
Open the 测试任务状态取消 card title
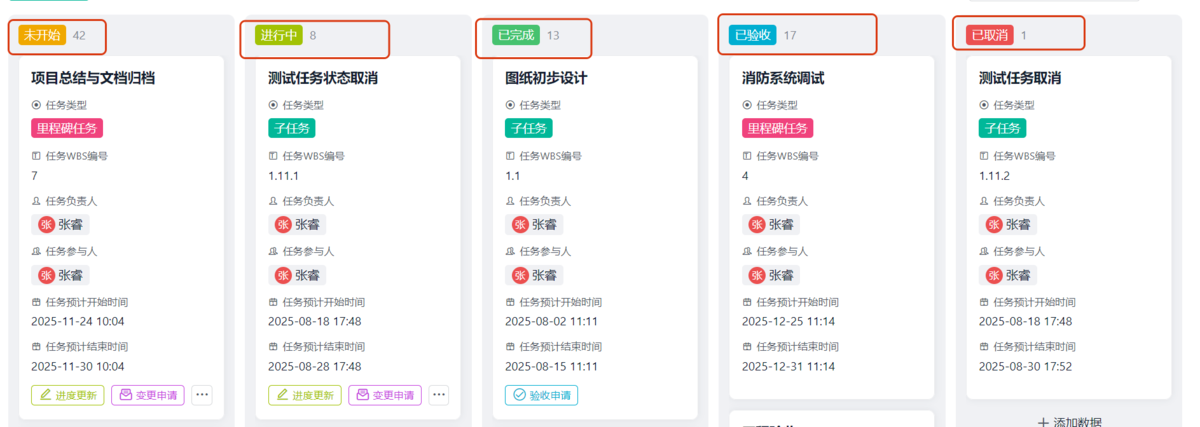(323, 77)
